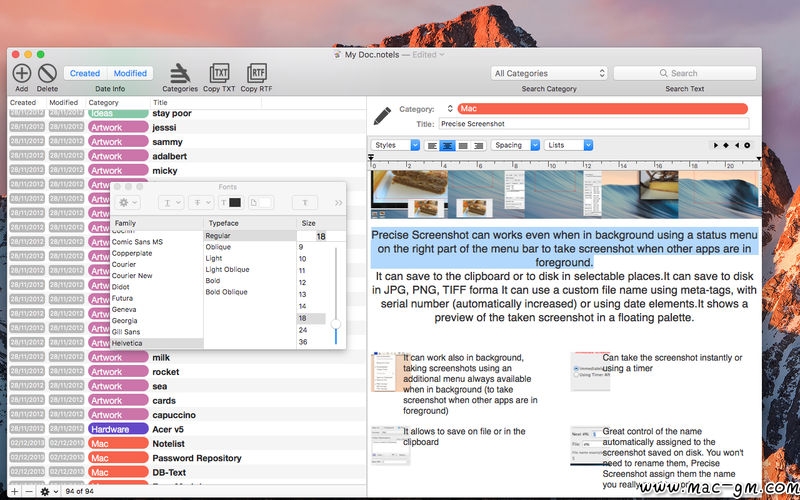Click the Add note icon
Viewport: 800px width, 500px height.
pos(21,73)
